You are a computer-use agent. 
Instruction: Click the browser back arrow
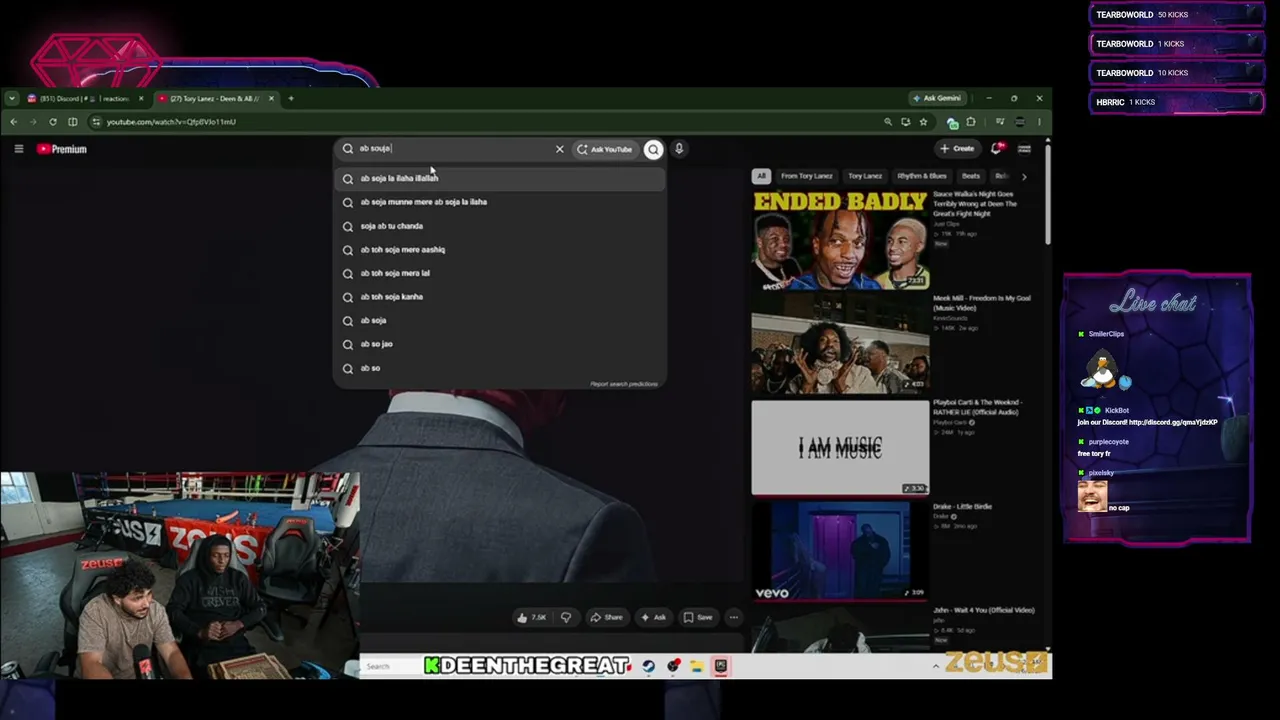click(x=14, y=122)
